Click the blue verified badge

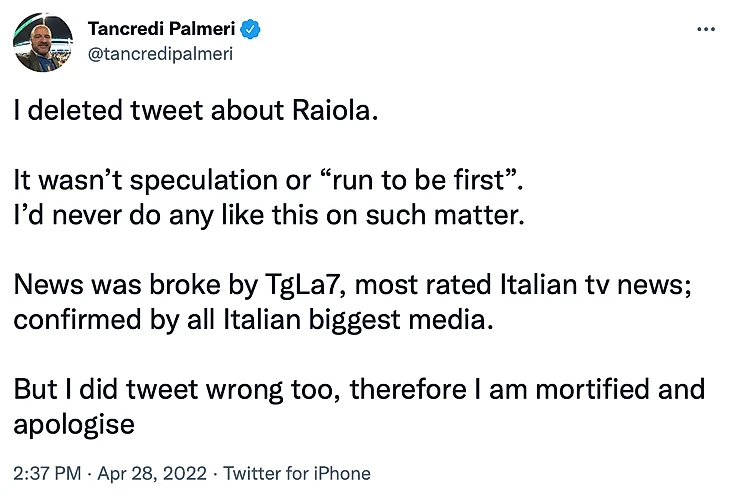[250, 29]
